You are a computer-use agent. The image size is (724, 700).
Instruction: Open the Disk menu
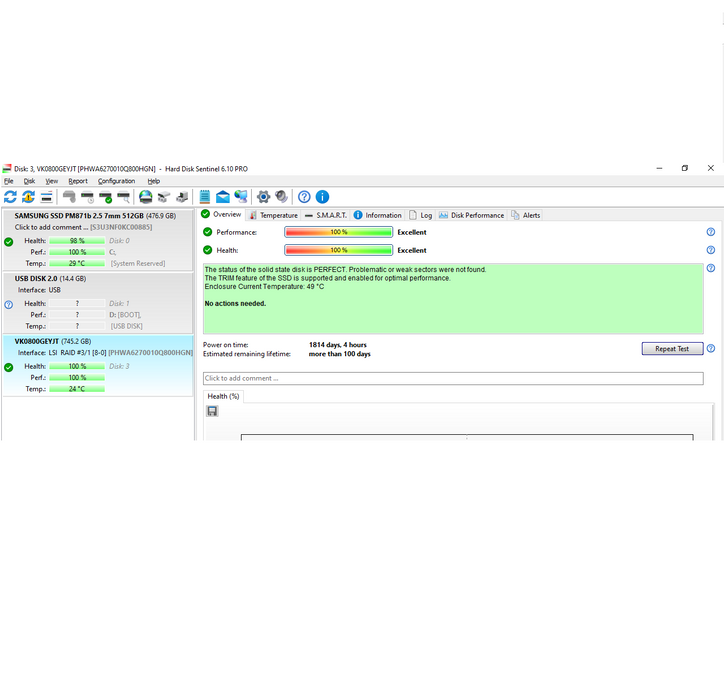(29, 181)
